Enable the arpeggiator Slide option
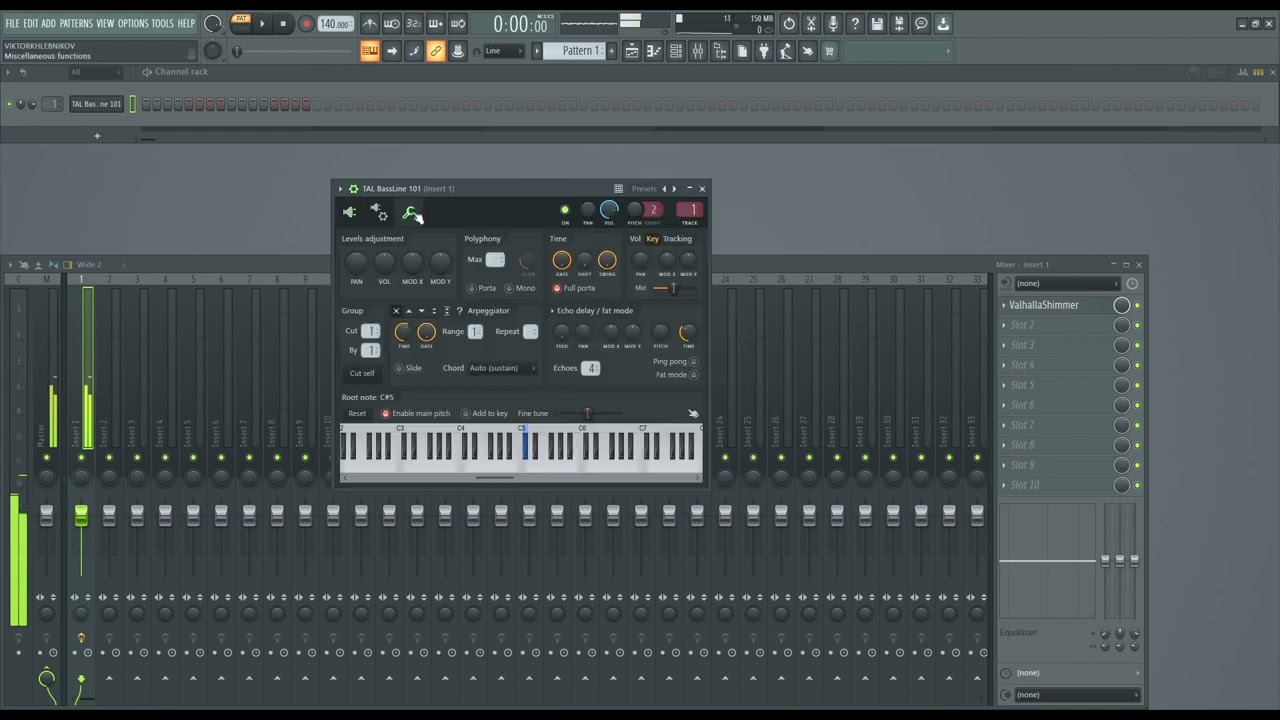This screenshot has height=720, width=1280. (398, 368)
